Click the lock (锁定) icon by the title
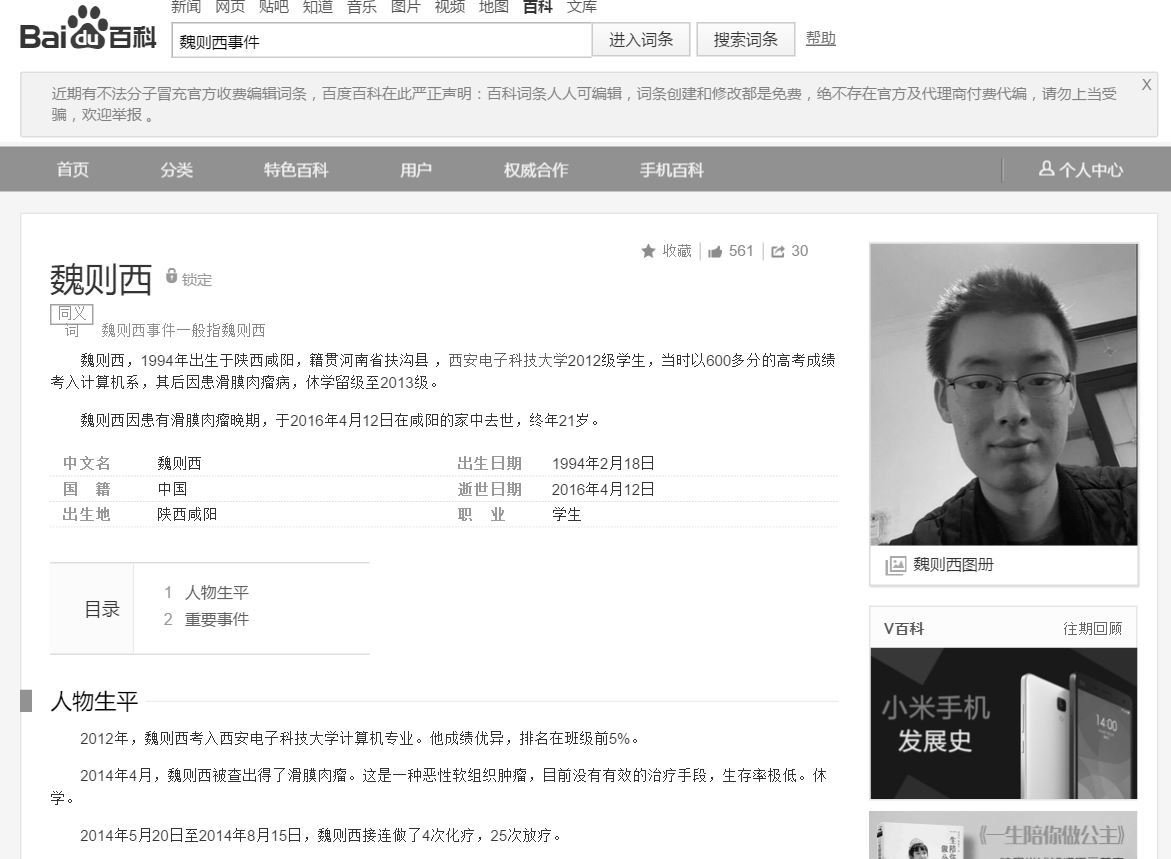This screenshot has height=859, width=1171. [171, 277]
